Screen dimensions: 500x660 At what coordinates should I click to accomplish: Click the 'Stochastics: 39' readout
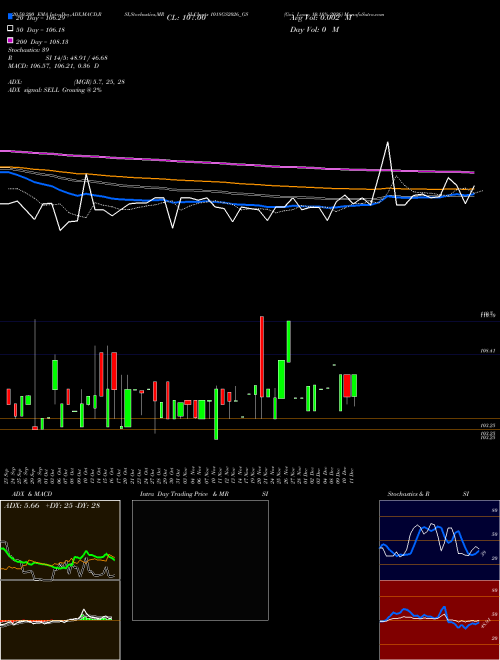coord(29,50)
